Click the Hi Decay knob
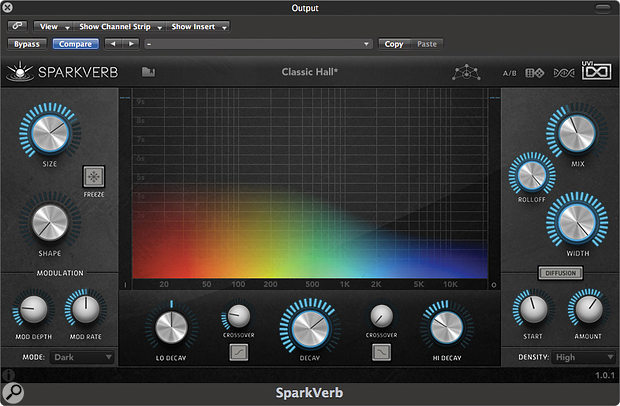The height and width of the screenshot is (406, 620). pyautogui.click(x=446, y=327)
